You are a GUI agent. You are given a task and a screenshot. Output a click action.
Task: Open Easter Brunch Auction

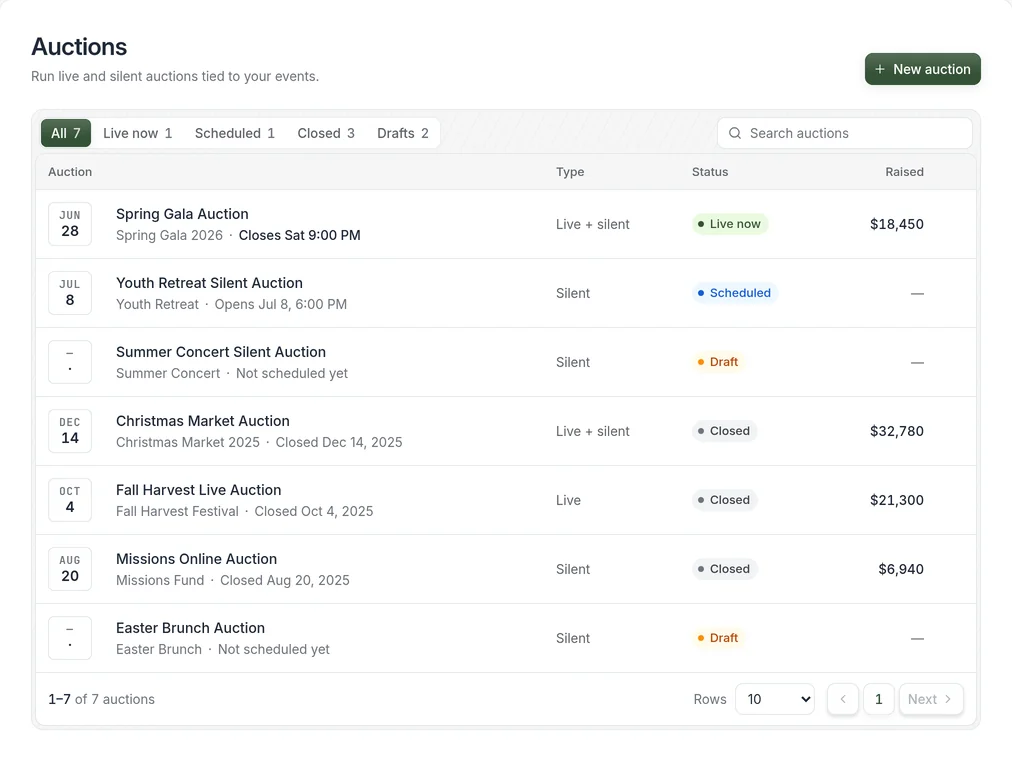pyautogui.click(x=190, y=628)
